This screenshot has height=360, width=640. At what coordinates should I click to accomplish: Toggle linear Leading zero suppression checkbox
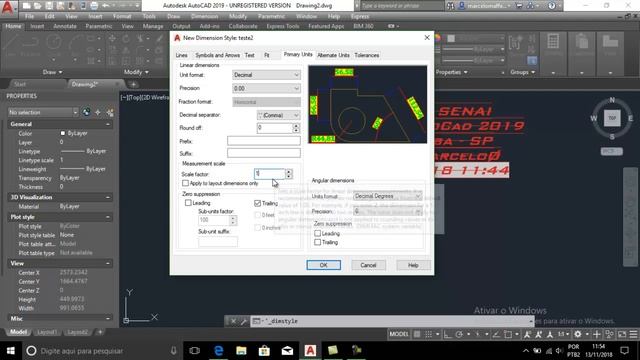point(188,203)
